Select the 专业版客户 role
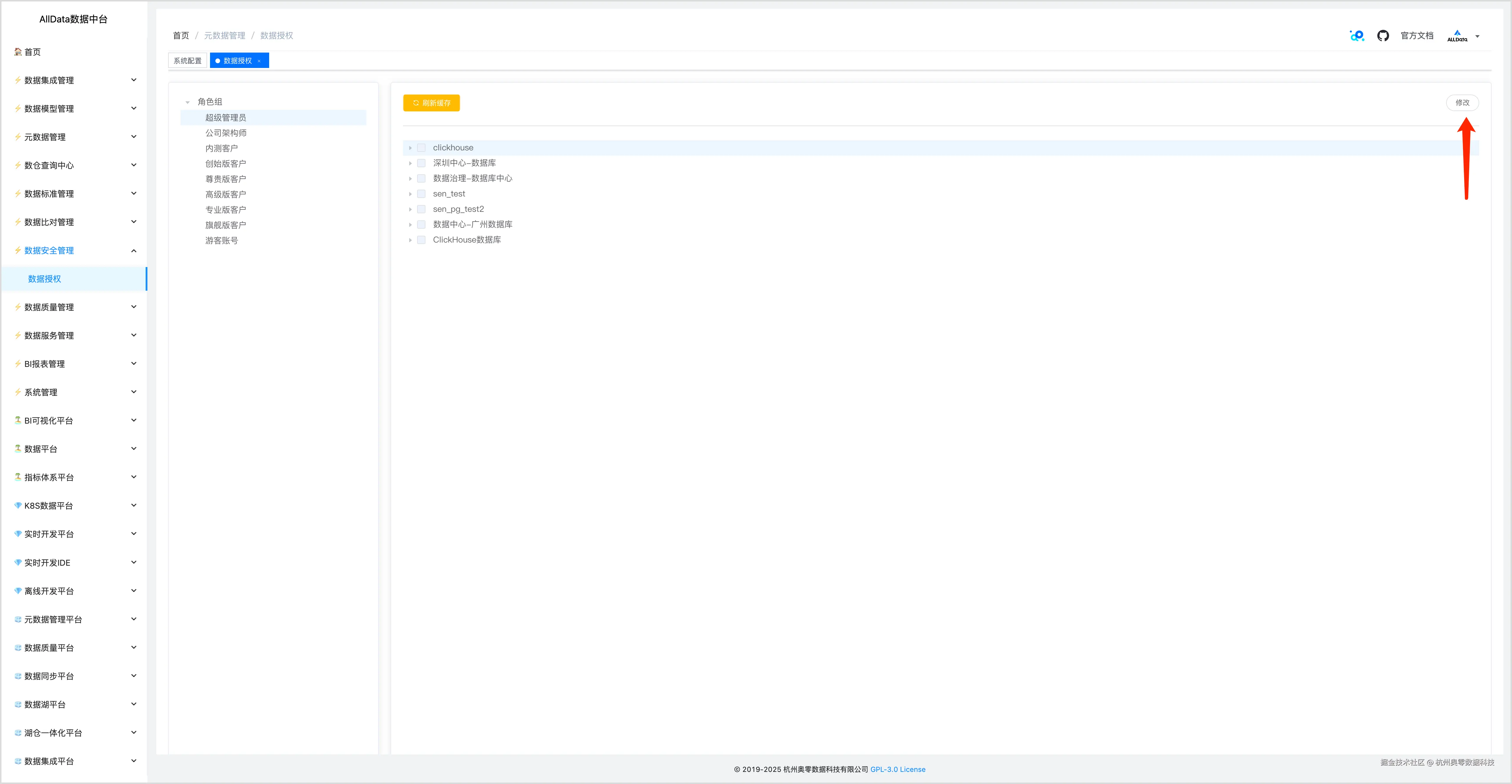This screenshot has height=784, width=1512. (x=274, y=209)
